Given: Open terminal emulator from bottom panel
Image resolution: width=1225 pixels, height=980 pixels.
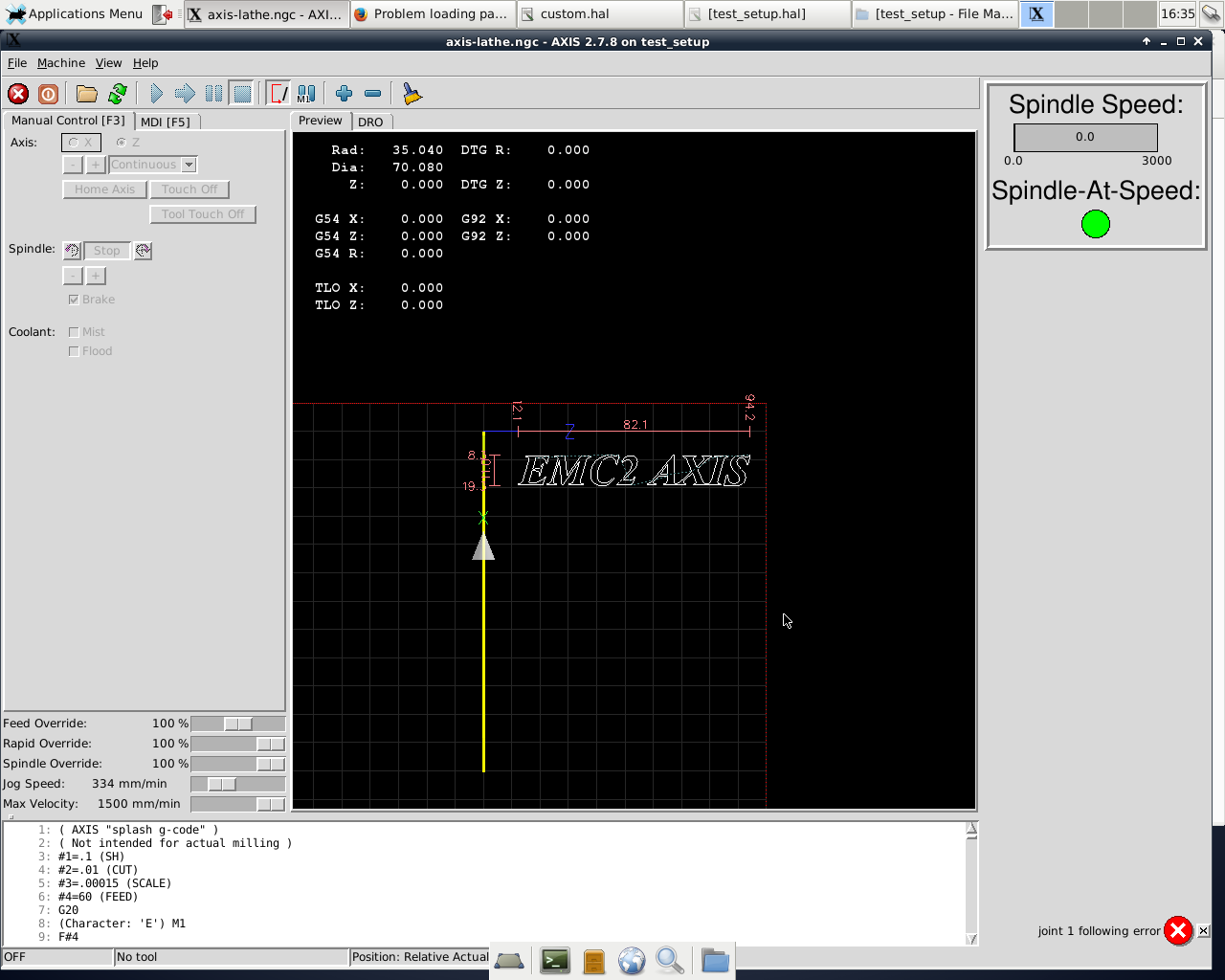Looking at the screenshot, I should 555,961.
